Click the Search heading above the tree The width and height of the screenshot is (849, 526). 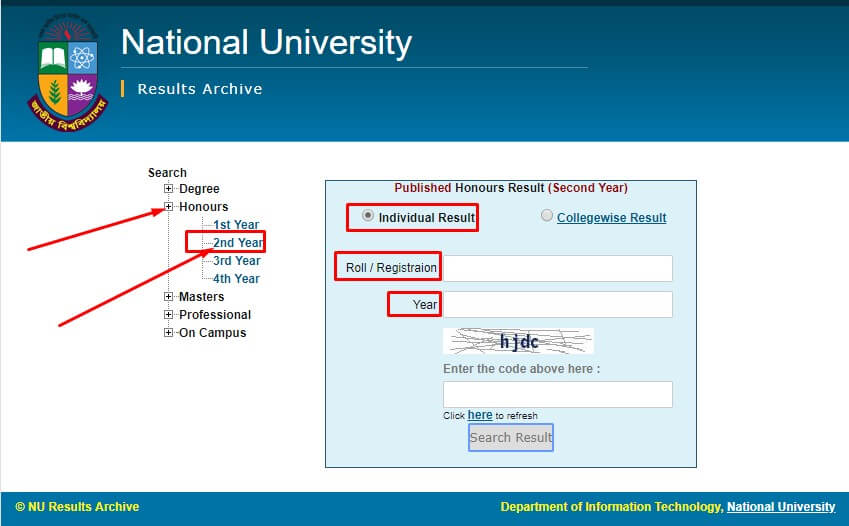167,172
